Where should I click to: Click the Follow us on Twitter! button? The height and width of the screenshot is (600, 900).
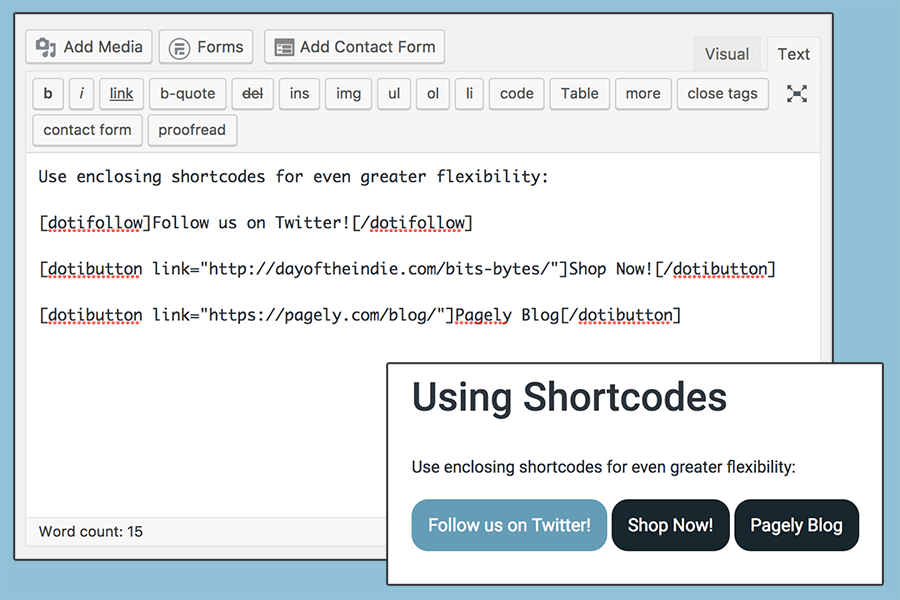tap(509, 525)
